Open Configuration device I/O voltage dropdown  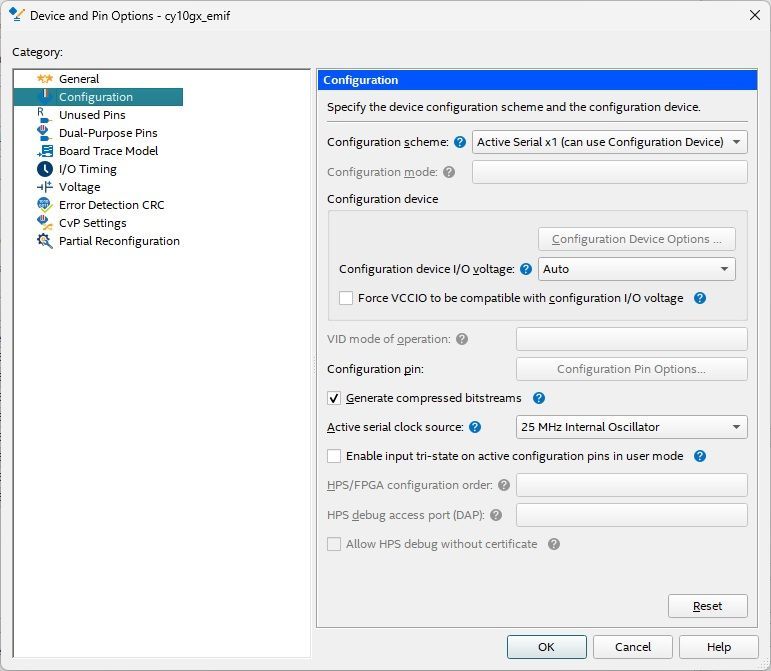coord(637,269)
